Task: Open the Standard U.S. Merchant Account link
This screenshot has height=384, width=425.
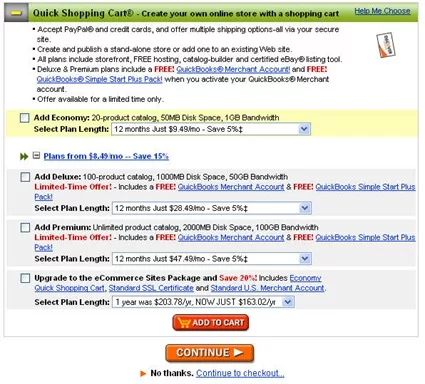Action: 268,288
